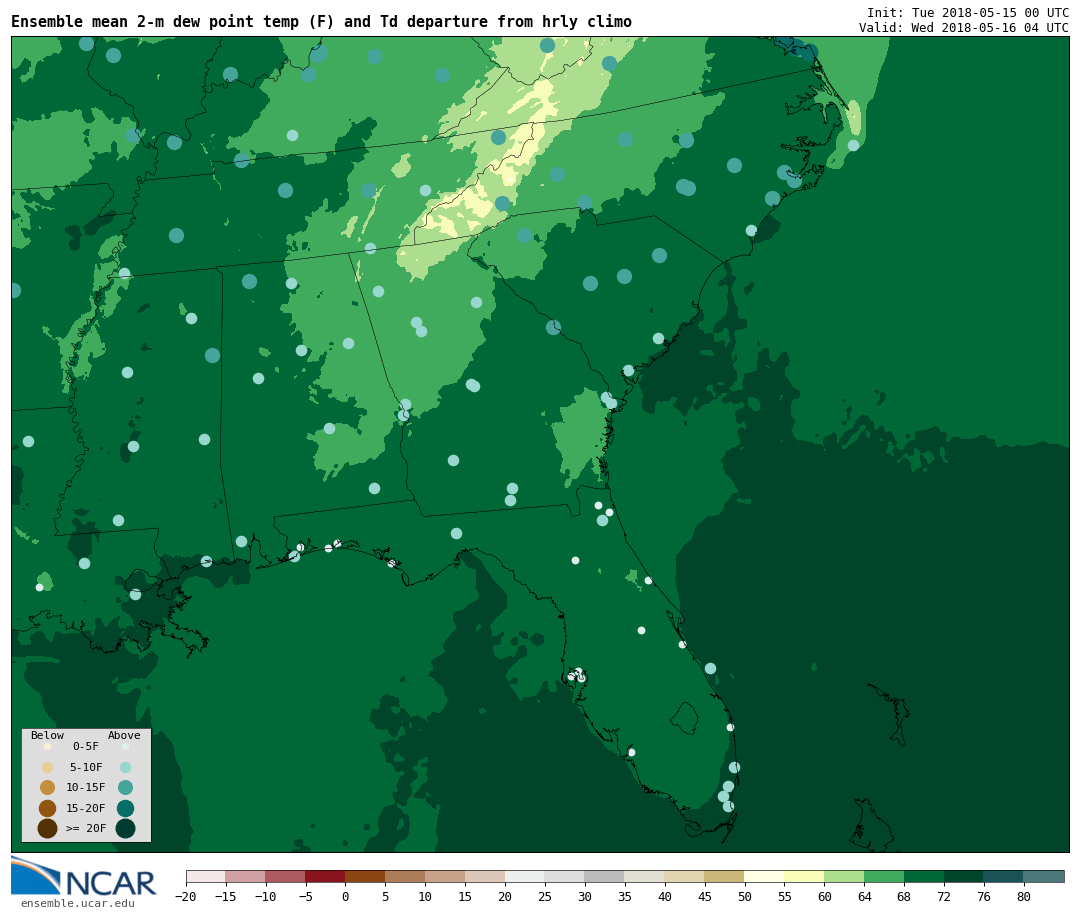
Task: Pick colorbar swatch between 5 and 10
Action: (406, 876)
